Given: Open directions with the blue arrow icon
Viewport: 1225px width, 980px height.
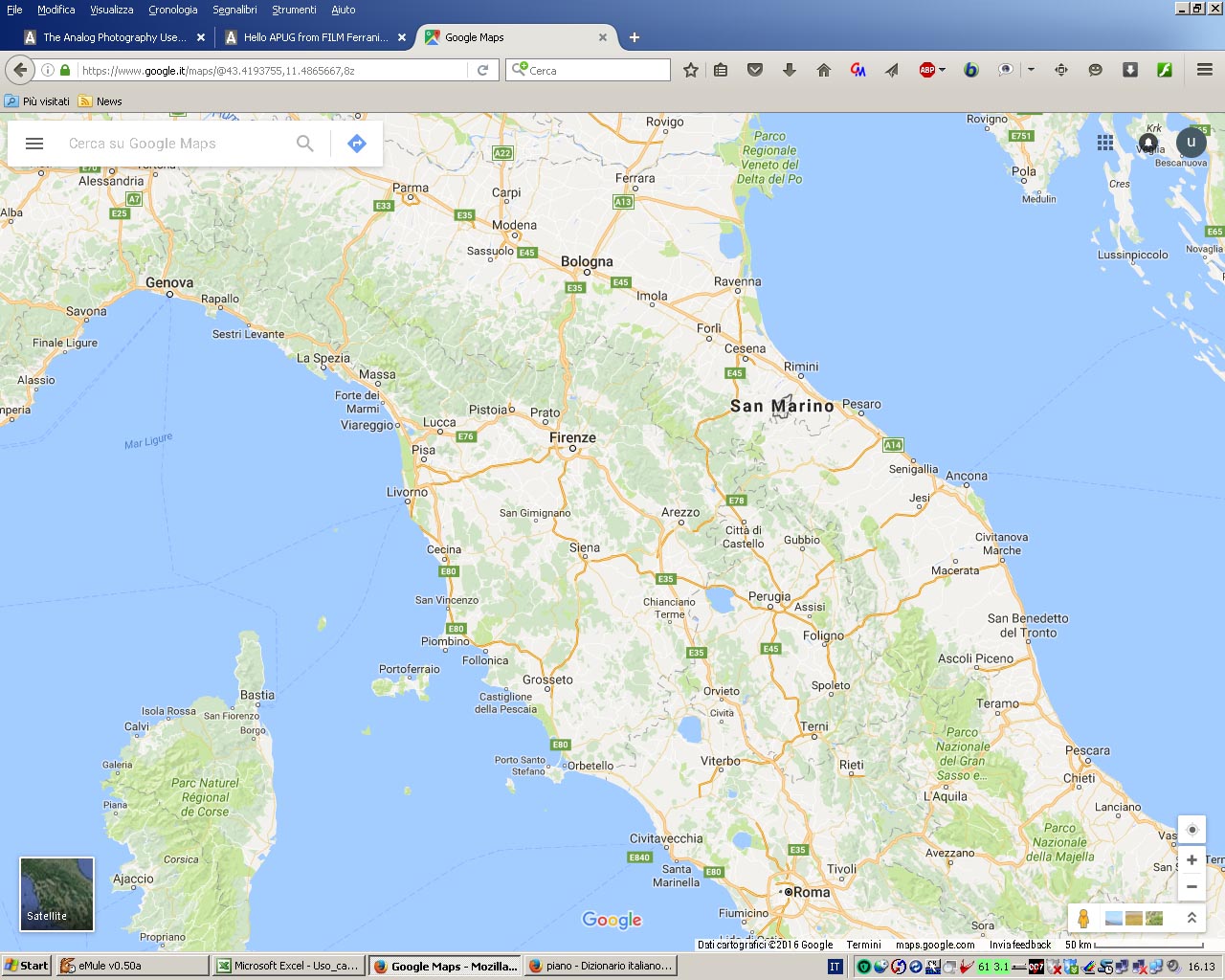Looking at the screenshot, I should click(x=357, y=144).
